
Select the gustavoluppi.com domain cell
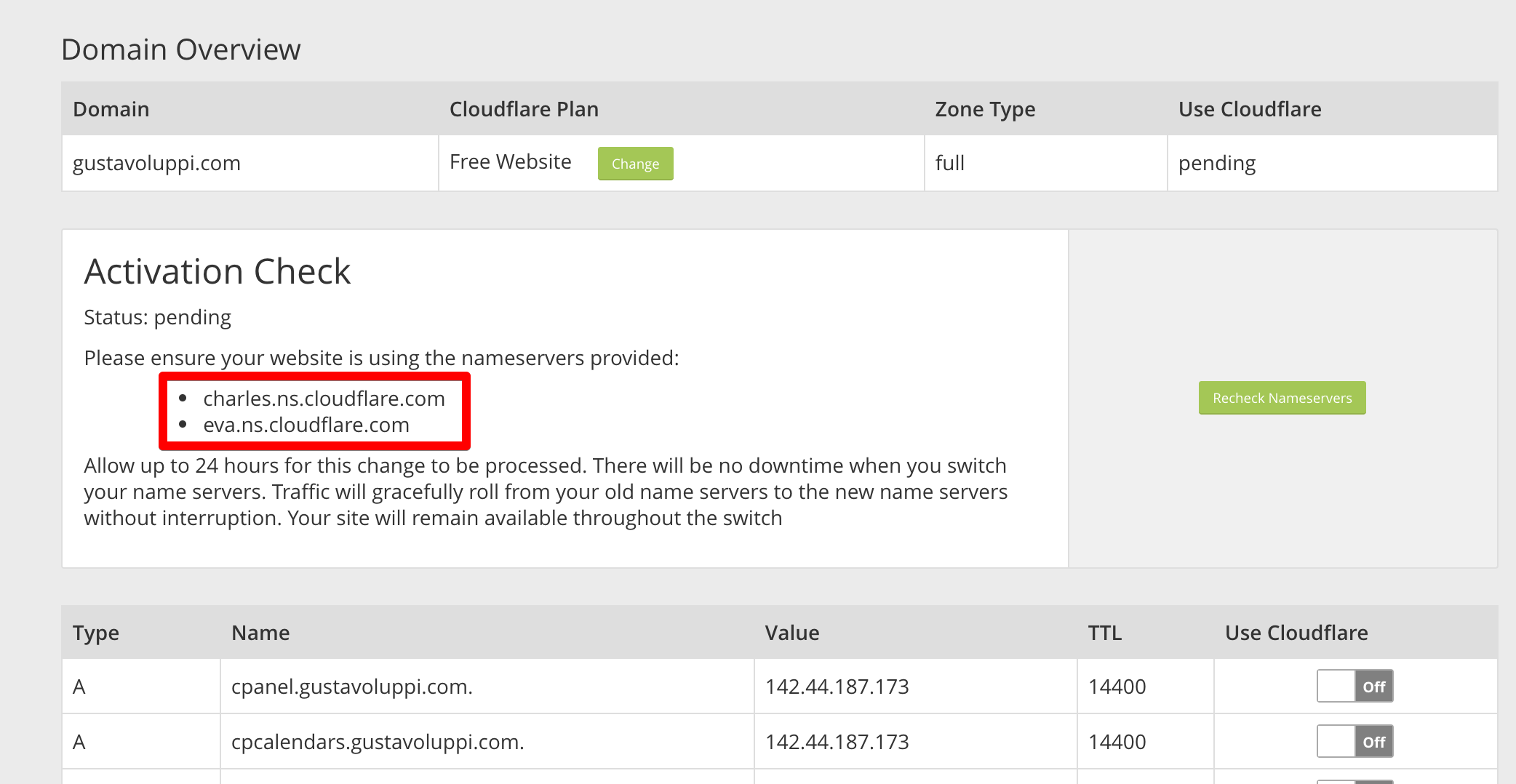(x=156, y=163)
